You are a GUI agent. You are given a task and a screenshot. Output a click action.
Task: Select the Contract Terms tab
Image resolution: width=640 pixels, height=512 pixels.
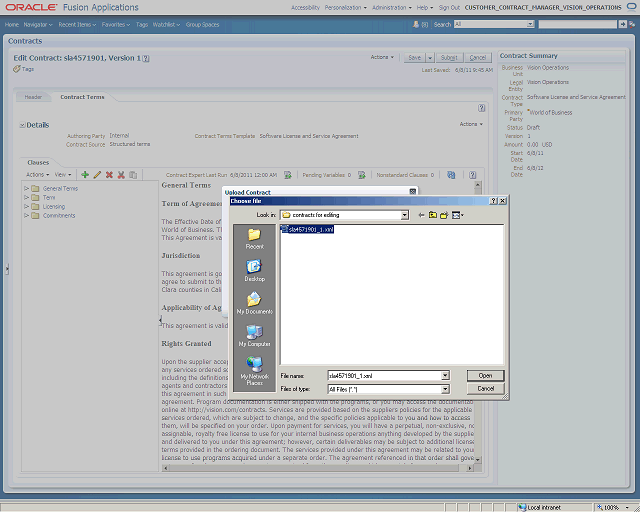[82, 97]
